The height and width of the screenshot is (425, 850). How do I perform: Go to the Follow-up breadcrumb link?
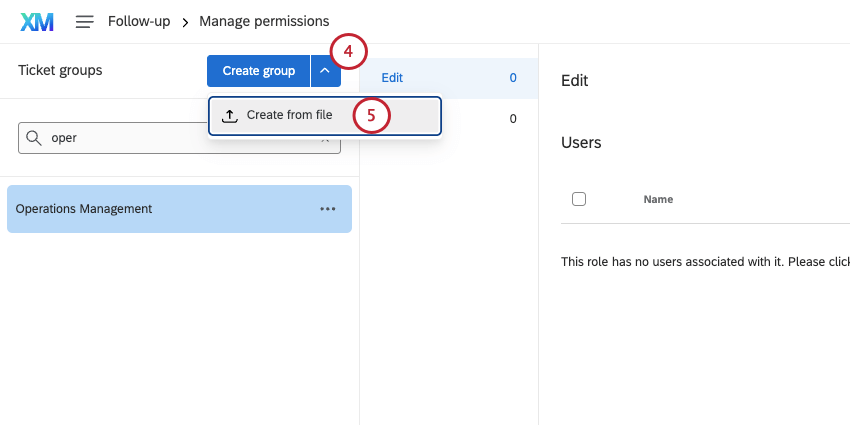[x=139, y=21]
